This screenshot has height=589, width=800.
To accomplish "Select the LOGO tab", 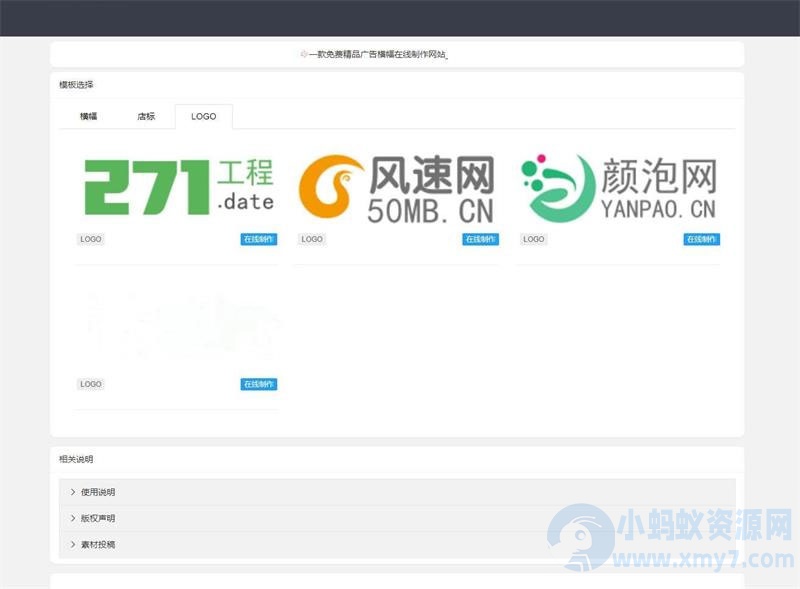I will tap(204, 116).
